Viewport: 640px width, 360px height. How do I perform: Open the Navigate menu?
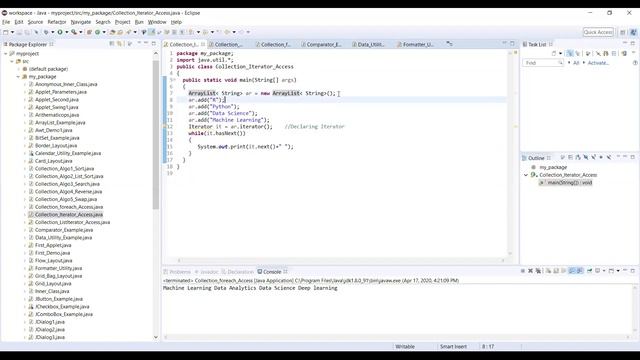(x=81, y=22)
